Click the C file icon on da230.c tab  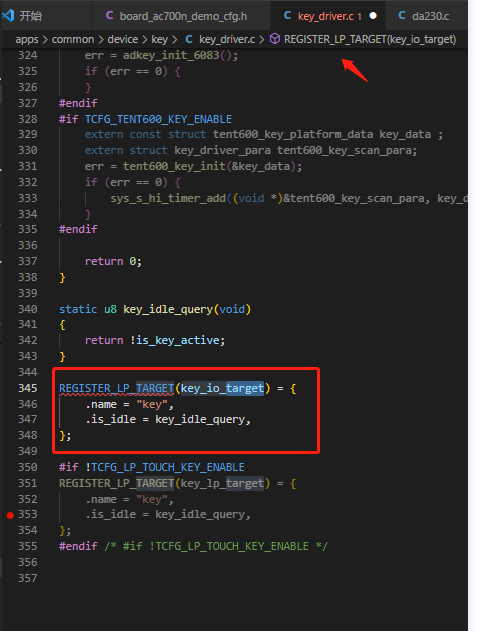click(x=402, y=16)
